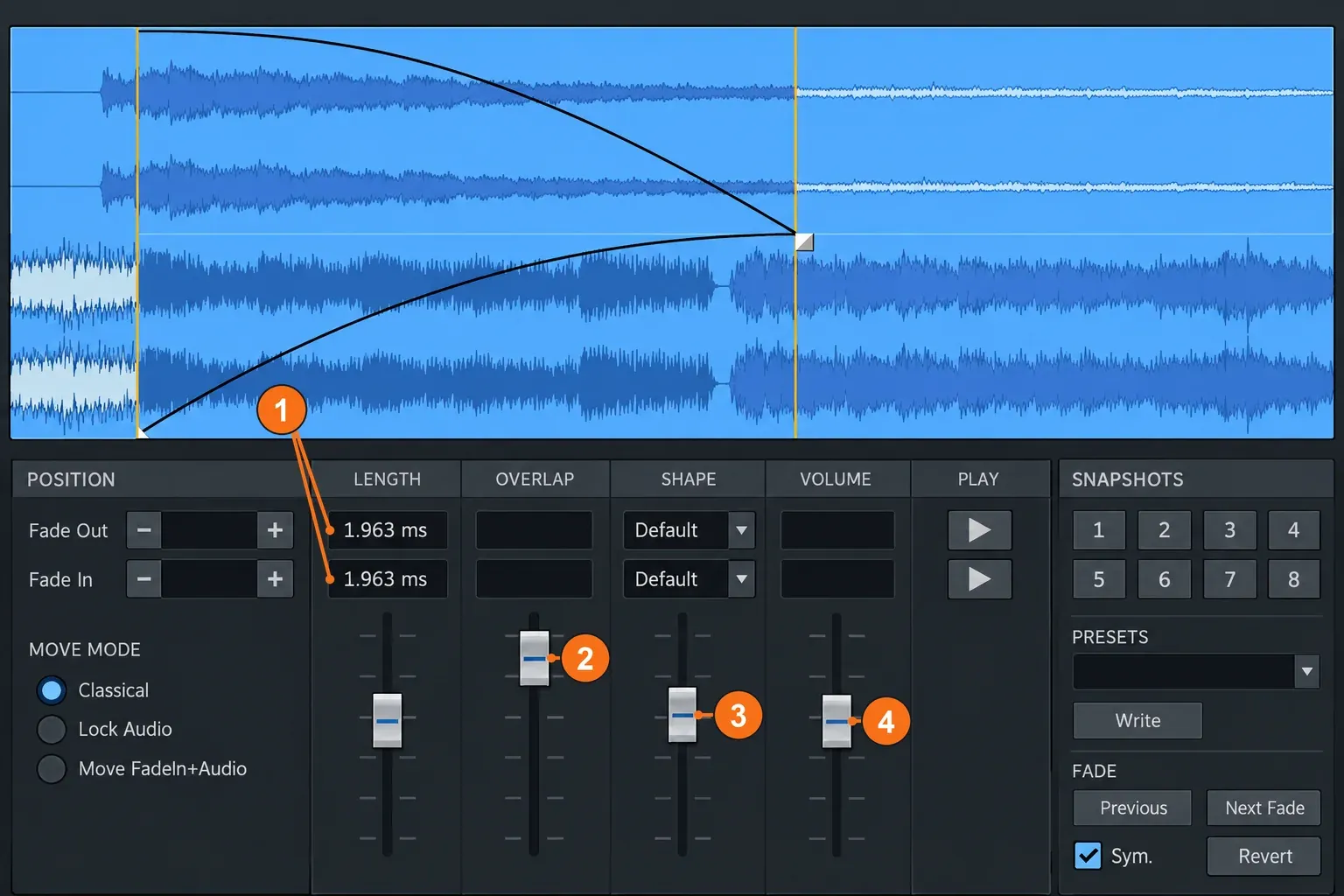Recall snapshot 4
1344x896 pixels.
click(1294, 530)
